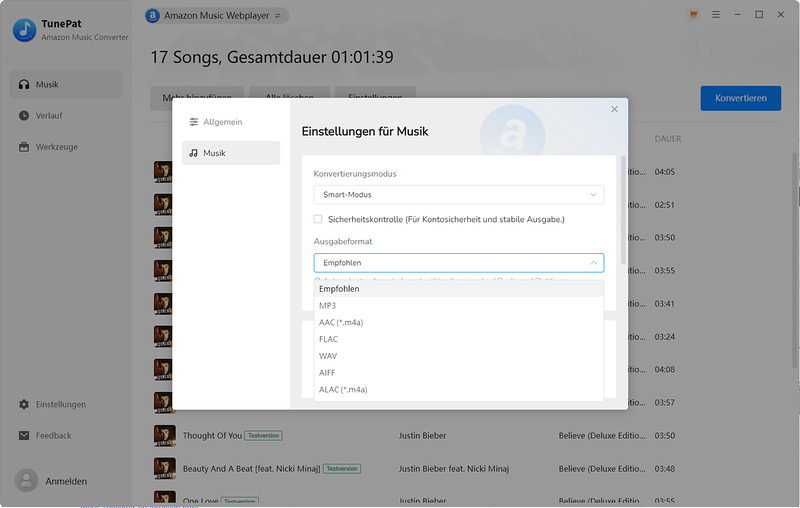
Task: Click the Ausgabeformat up-chevron arrow
Action: [593, 263]
